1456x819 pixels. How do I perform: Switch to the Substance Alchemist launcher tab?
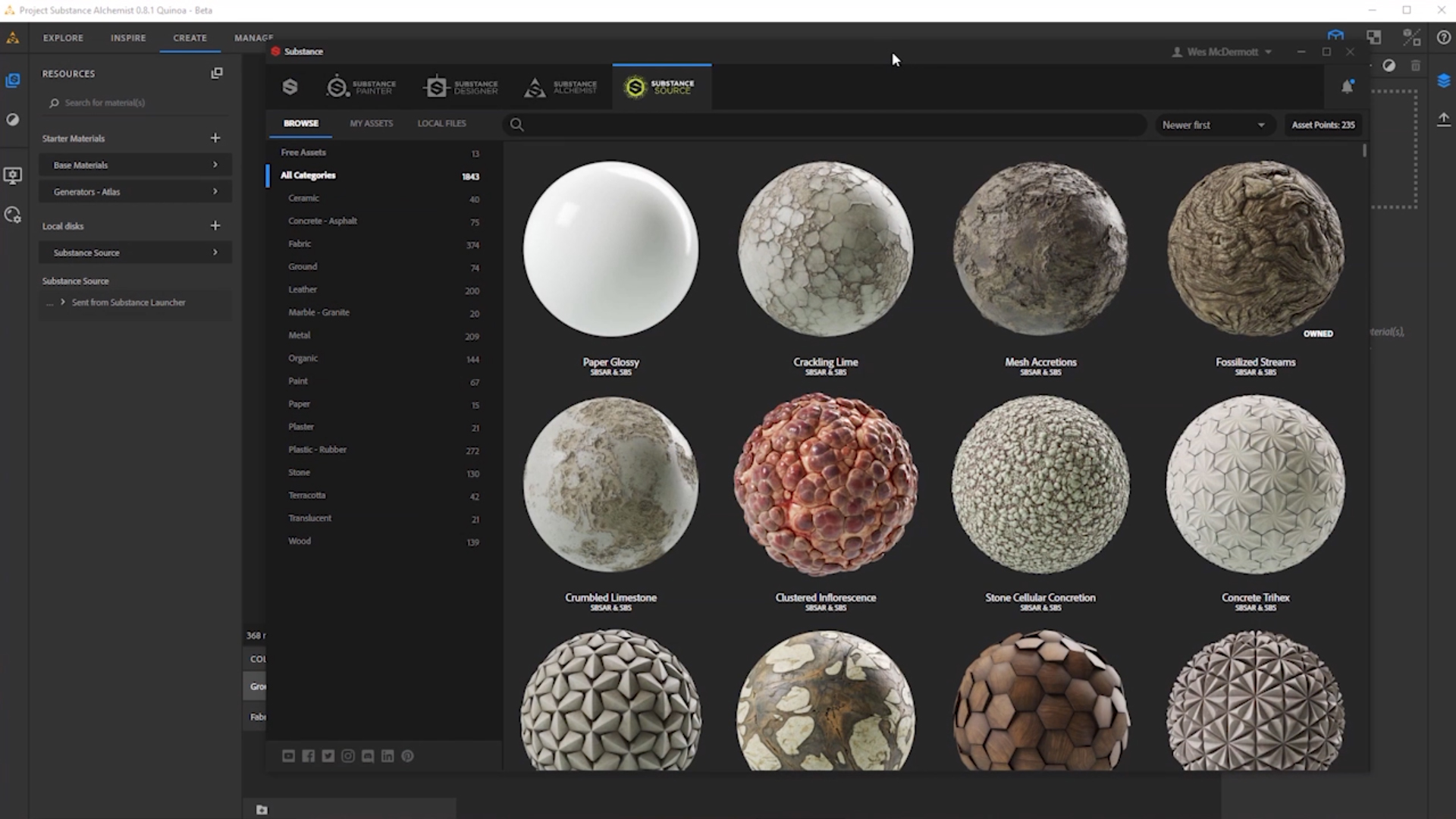(x=560, y=87)
